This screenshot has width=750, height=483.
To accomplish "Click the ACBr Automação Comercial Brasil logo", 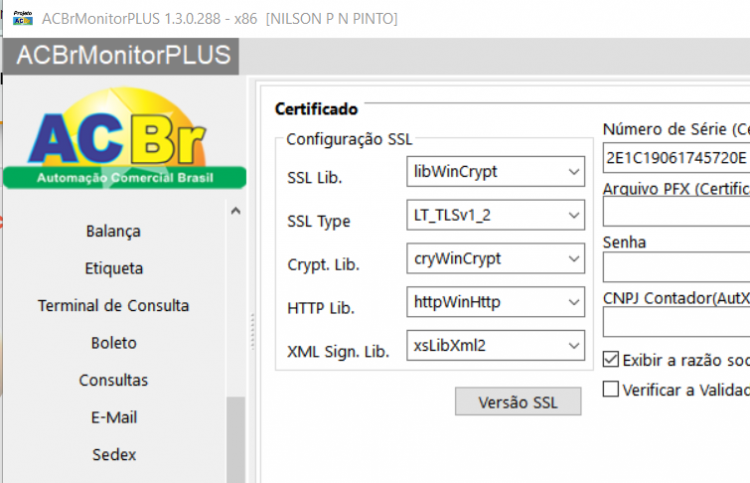I will [x=124, y=138].
